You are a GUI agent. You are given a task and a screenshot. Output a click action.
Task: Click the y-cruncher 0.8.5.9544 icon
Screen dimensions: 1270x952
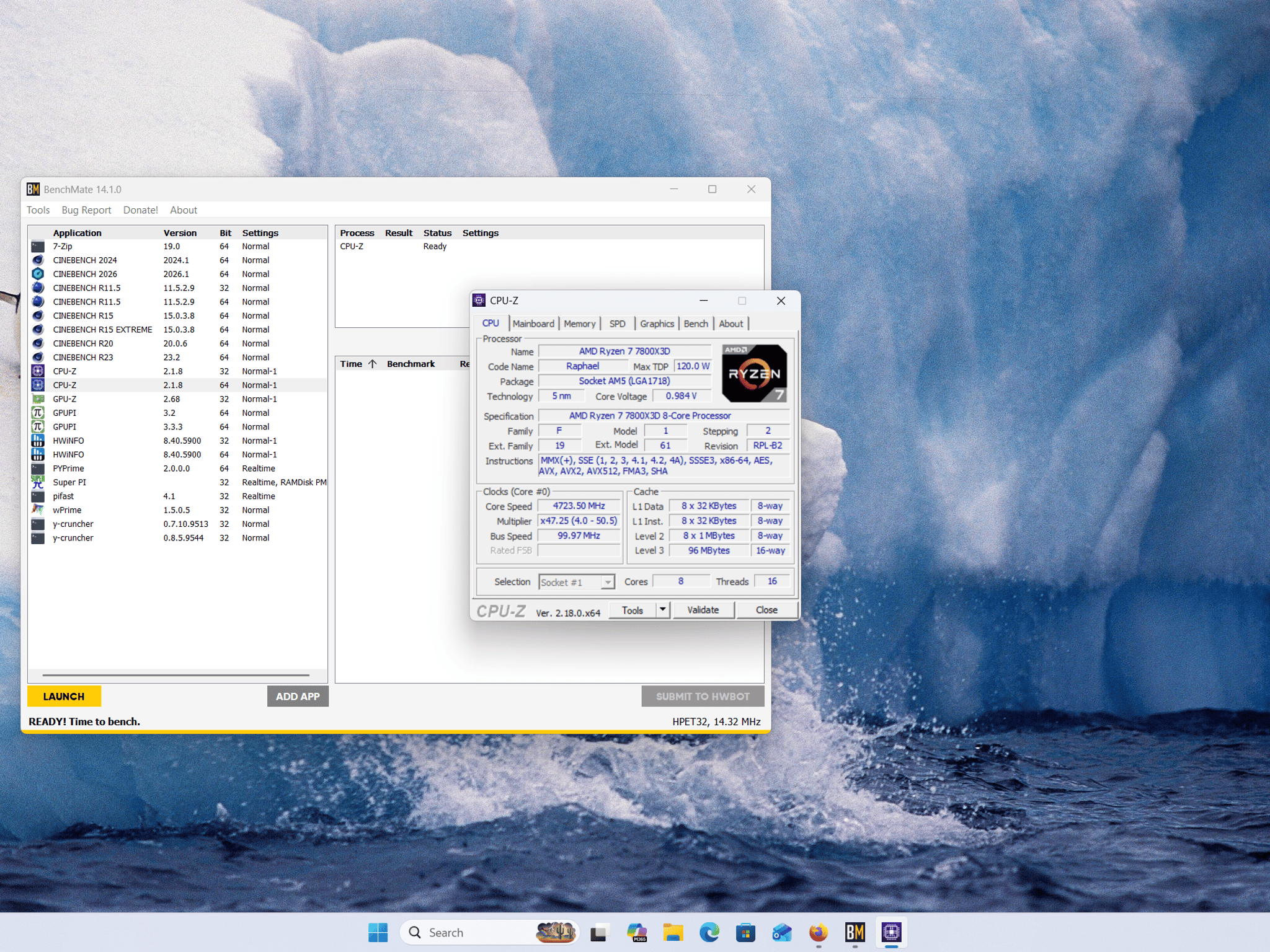38,538
